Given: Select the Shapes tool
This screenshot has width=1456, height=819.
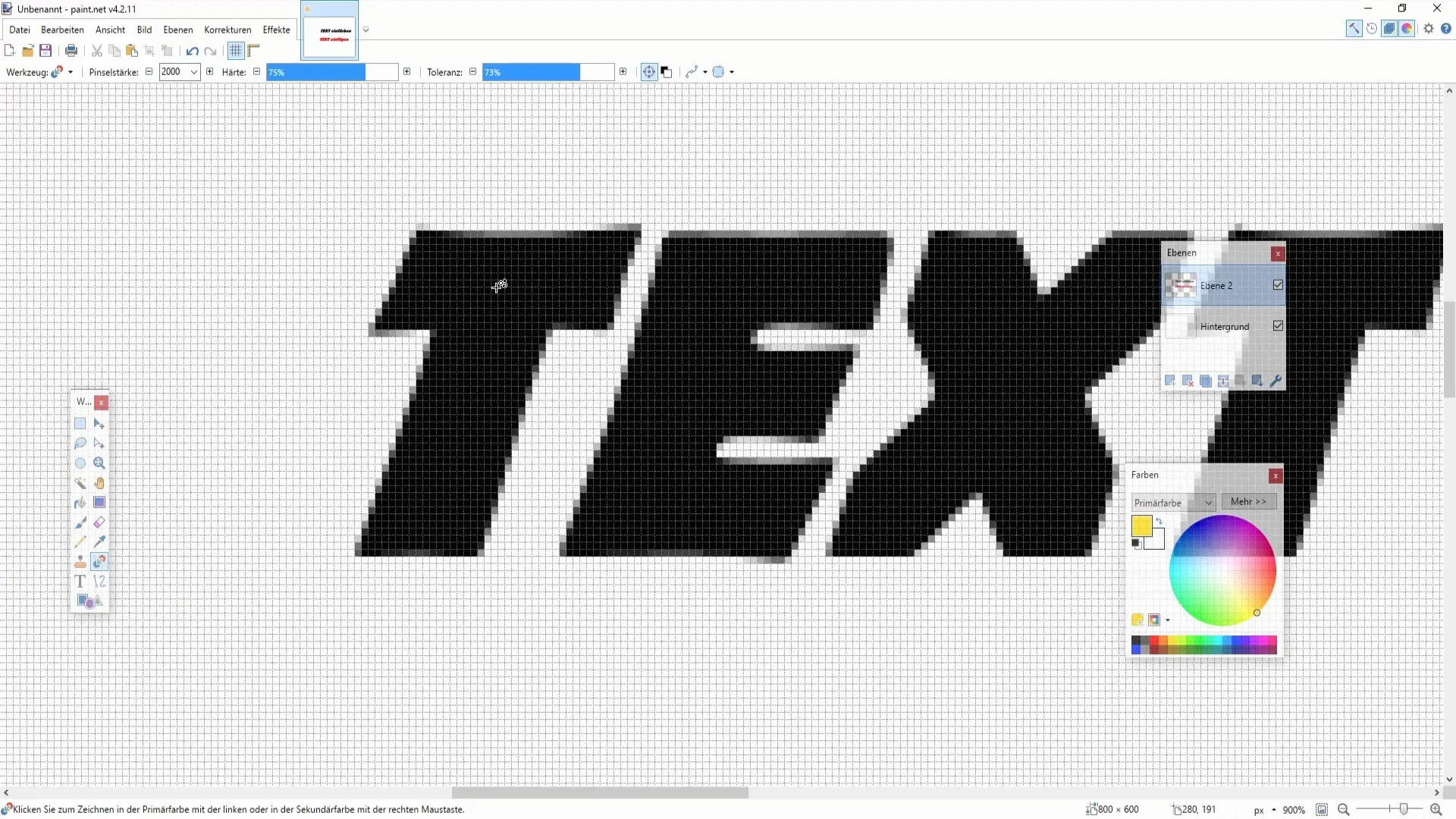Looking at the screenshot, I should click(x=89, y=601).
